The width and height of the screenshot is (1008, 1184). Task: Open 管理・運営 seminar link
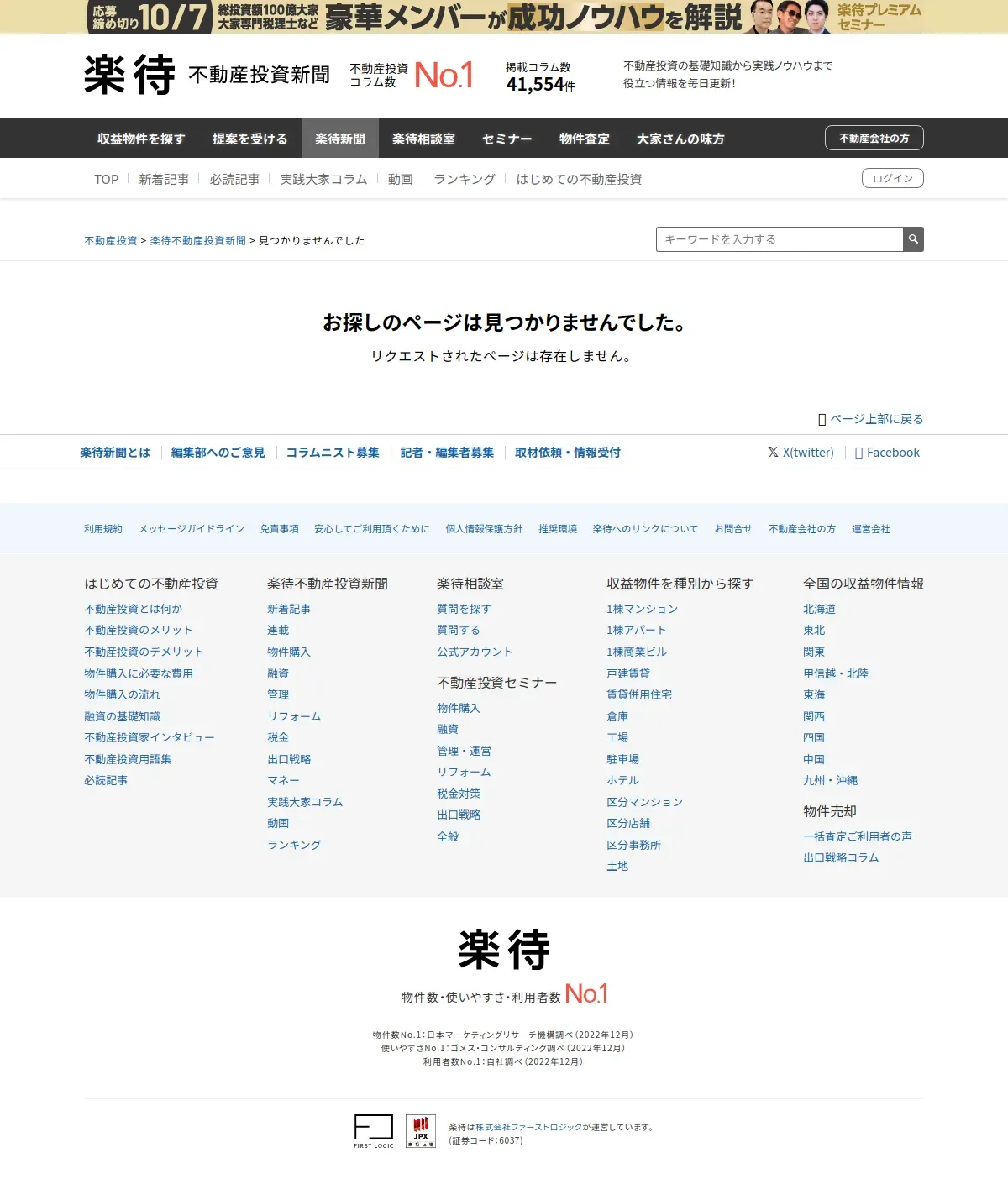[464, 751]
